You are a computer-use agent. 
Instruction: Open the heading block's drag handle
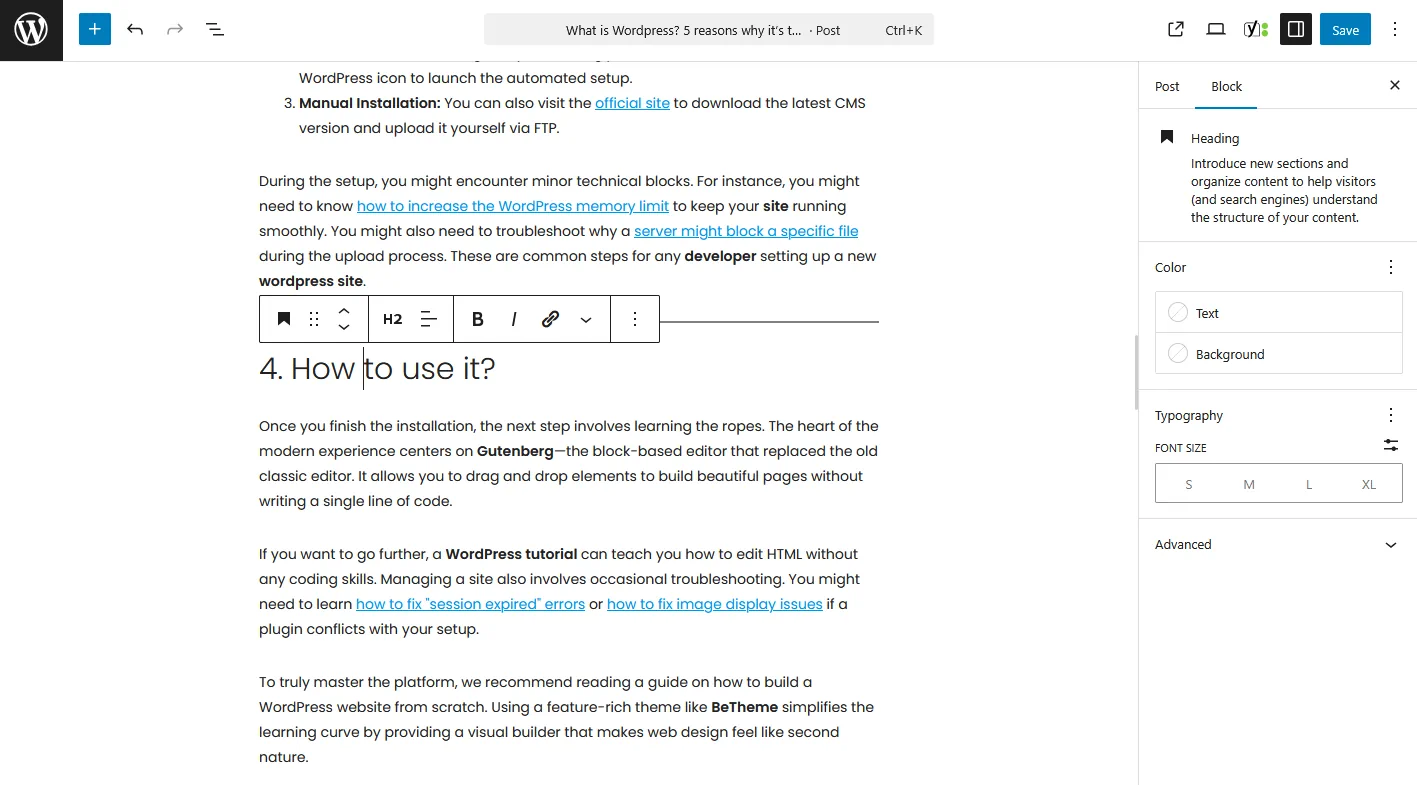tap(313, 318)
